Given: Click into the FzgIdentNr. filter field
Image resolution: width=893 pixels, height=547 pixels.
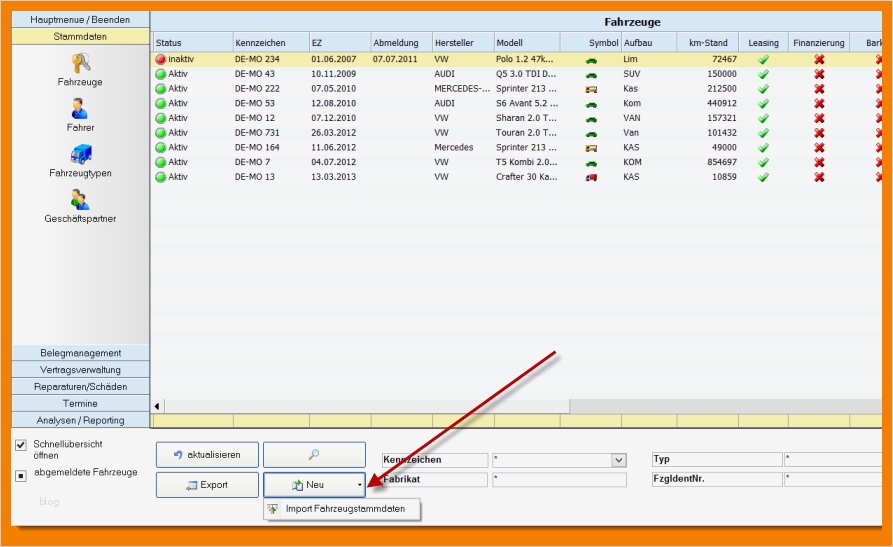Looking at the screenshot, I should [833, 479].
